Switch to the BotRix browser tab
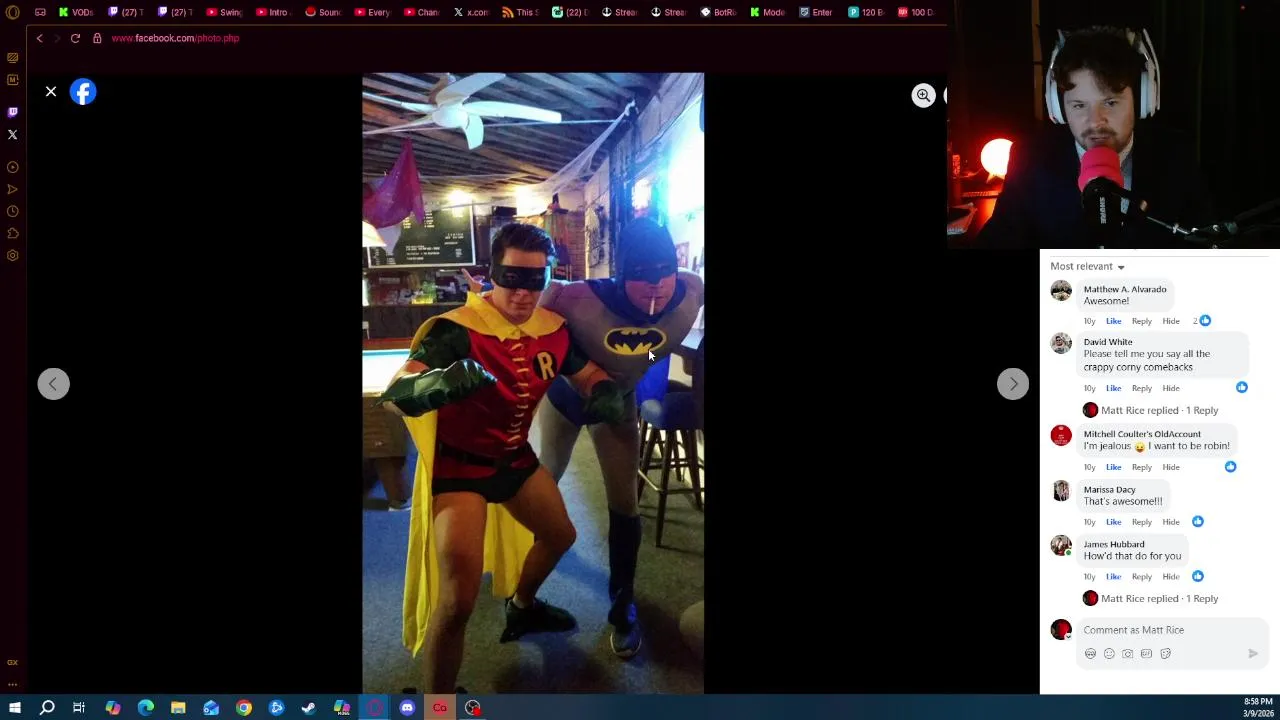 pos(718,12)
